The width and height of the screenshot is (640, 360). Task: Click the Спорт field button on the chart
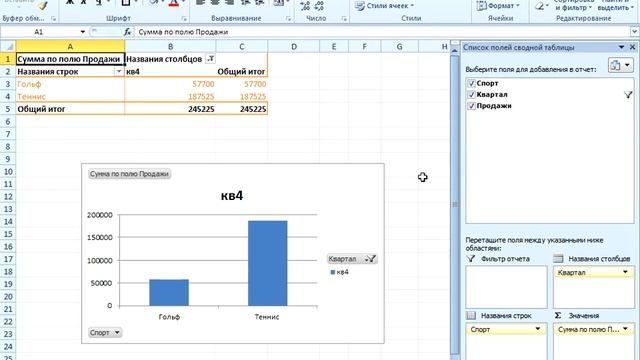105,333
